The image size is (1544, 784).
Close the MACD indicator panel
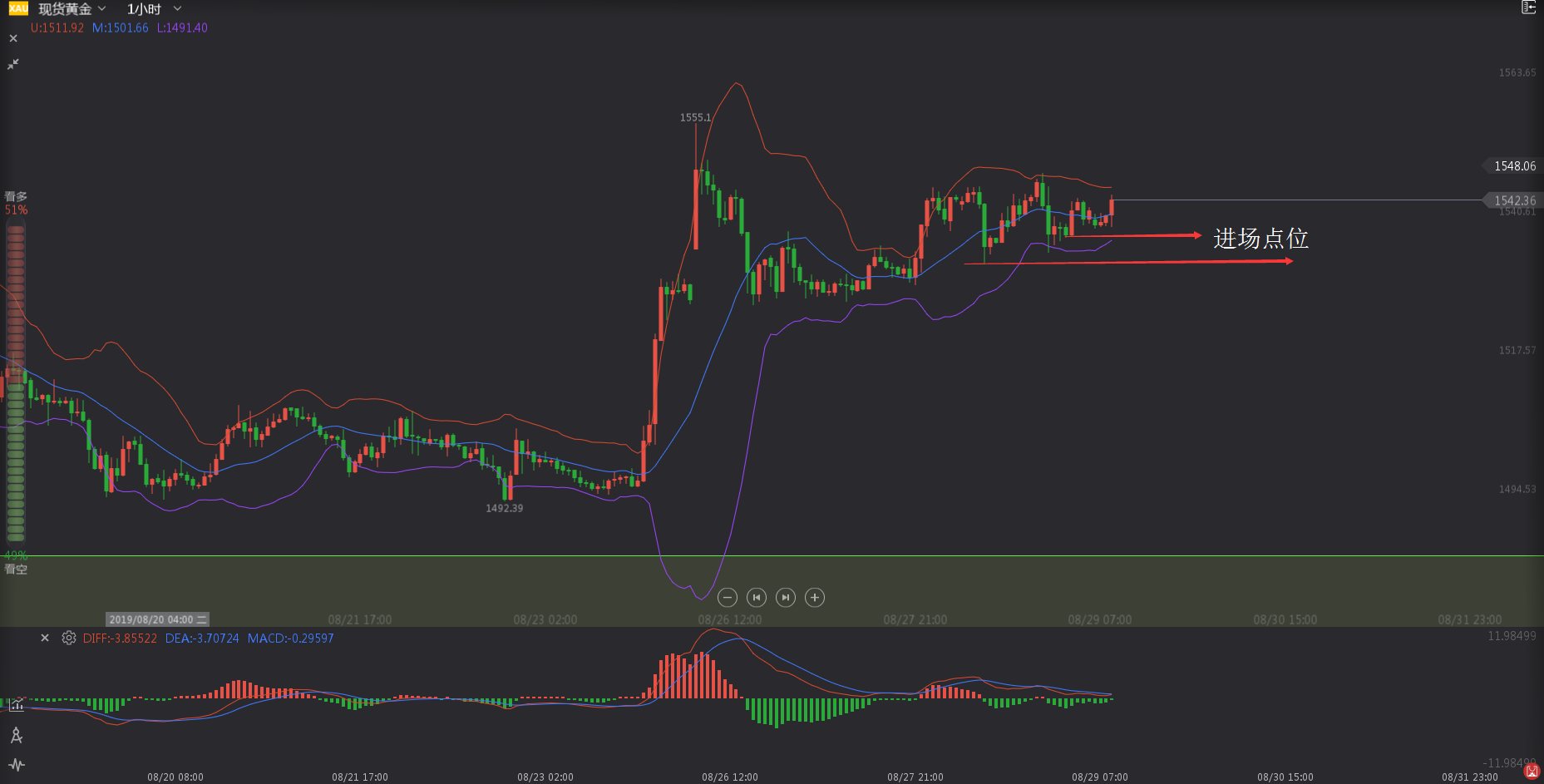coord(45,638)
